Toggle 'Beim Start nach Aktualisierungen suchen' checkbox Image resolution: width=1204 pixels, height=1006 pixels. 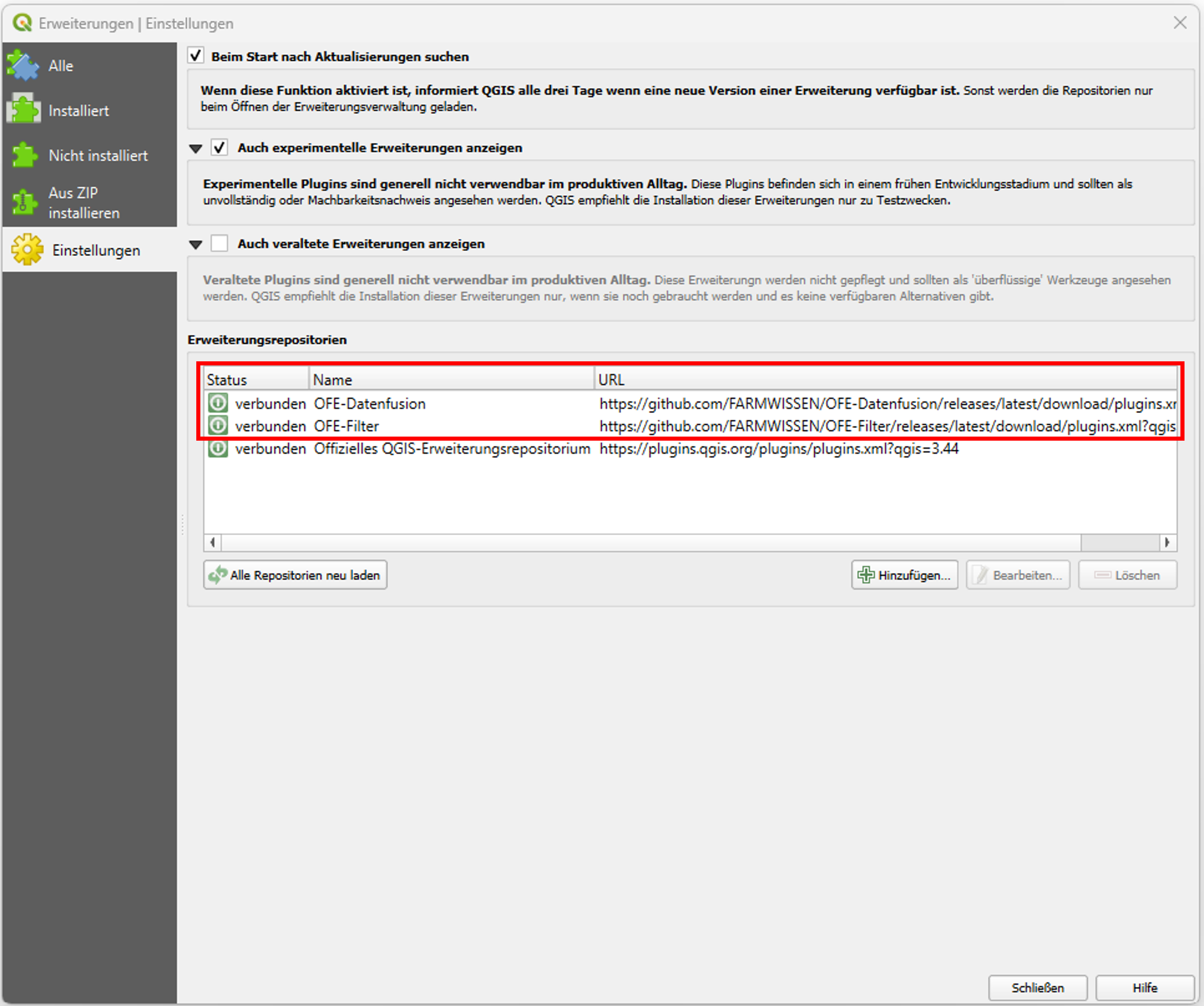[x=196, y=56]
